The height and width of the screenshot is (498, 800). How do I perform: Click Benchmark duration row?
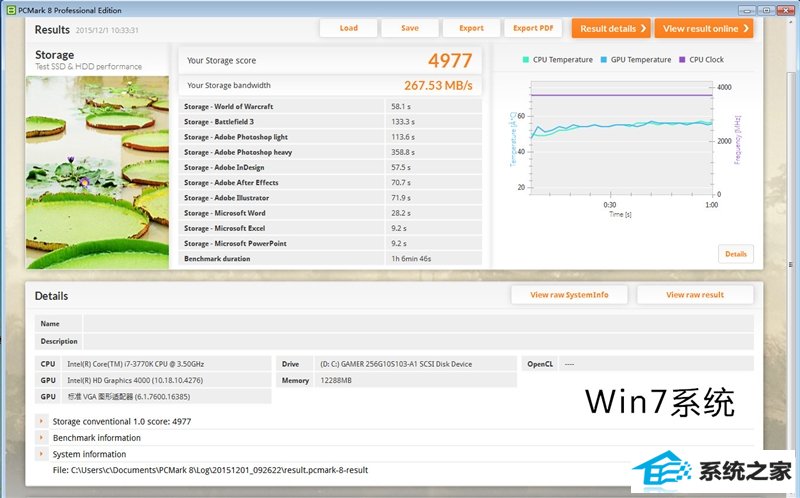330,259
